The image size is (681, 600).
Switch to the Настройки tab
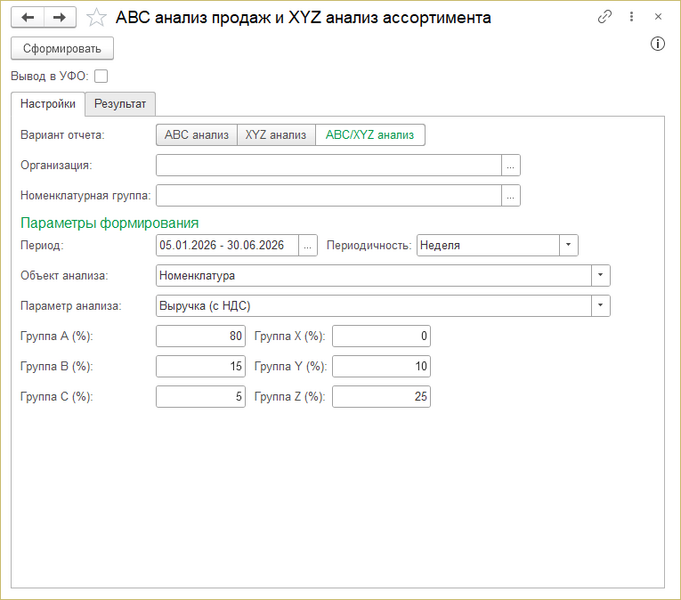pyautogui.click(x=48, y=104)
